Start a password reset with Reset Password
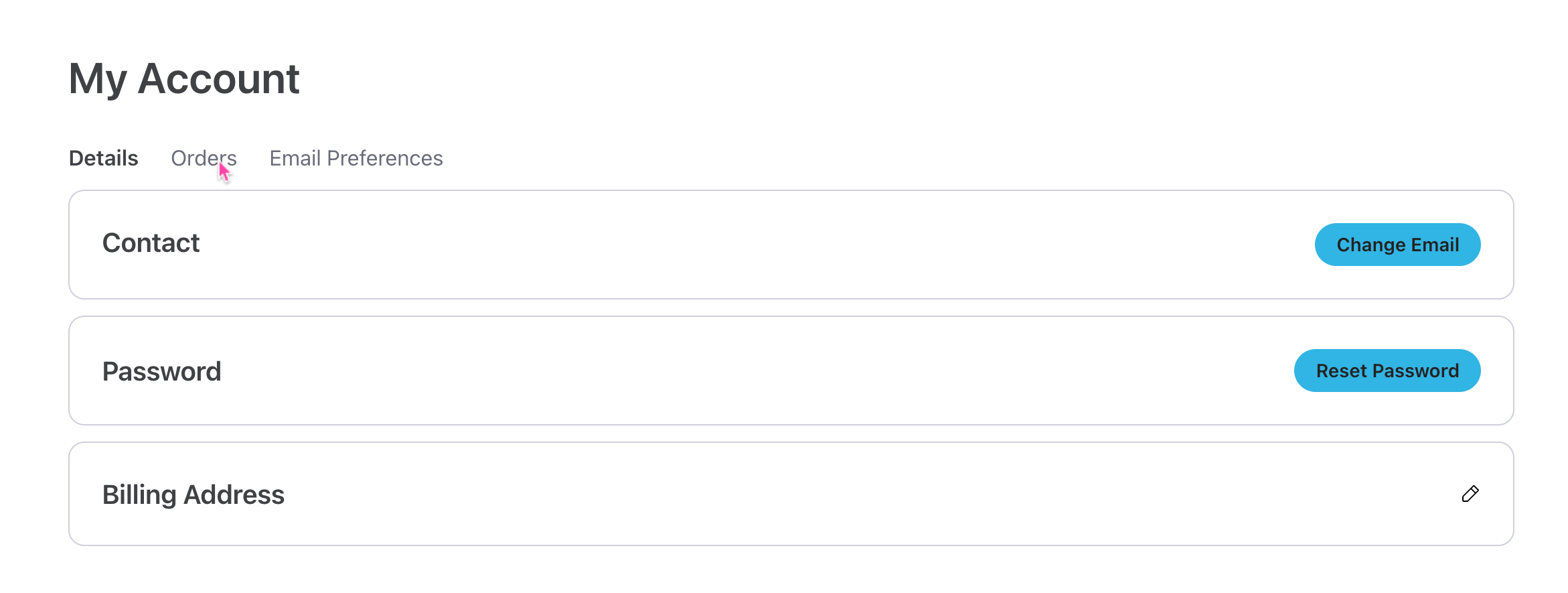Viewport: 1568px width, 593px height. click(1387, 371)
